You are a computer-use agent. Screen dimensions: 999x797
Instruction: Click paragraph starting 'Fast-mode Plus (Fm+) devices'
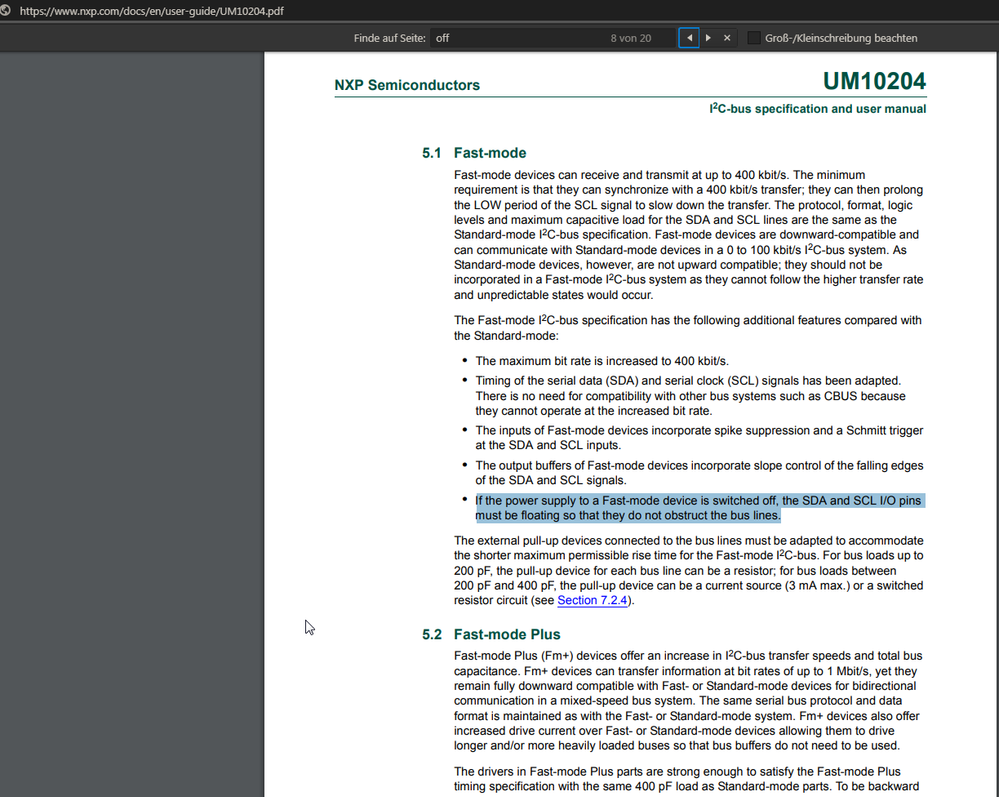tap(688, 701)
